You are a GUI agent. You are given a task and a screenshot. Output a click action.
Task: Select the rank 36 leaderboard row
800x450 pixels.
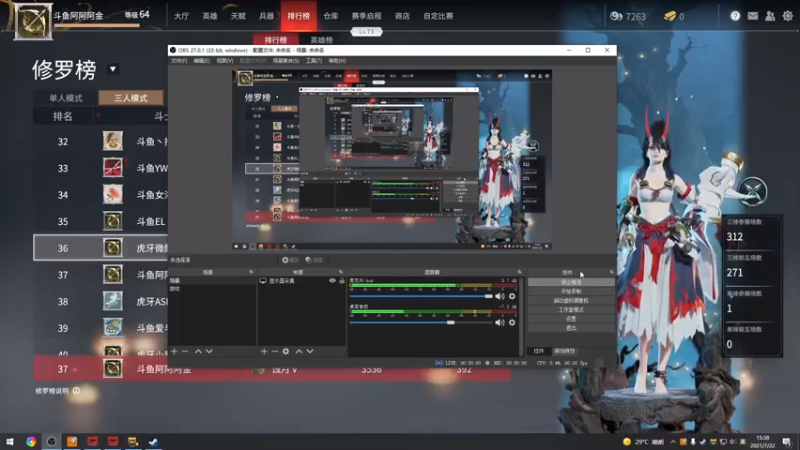click(101, 248)
